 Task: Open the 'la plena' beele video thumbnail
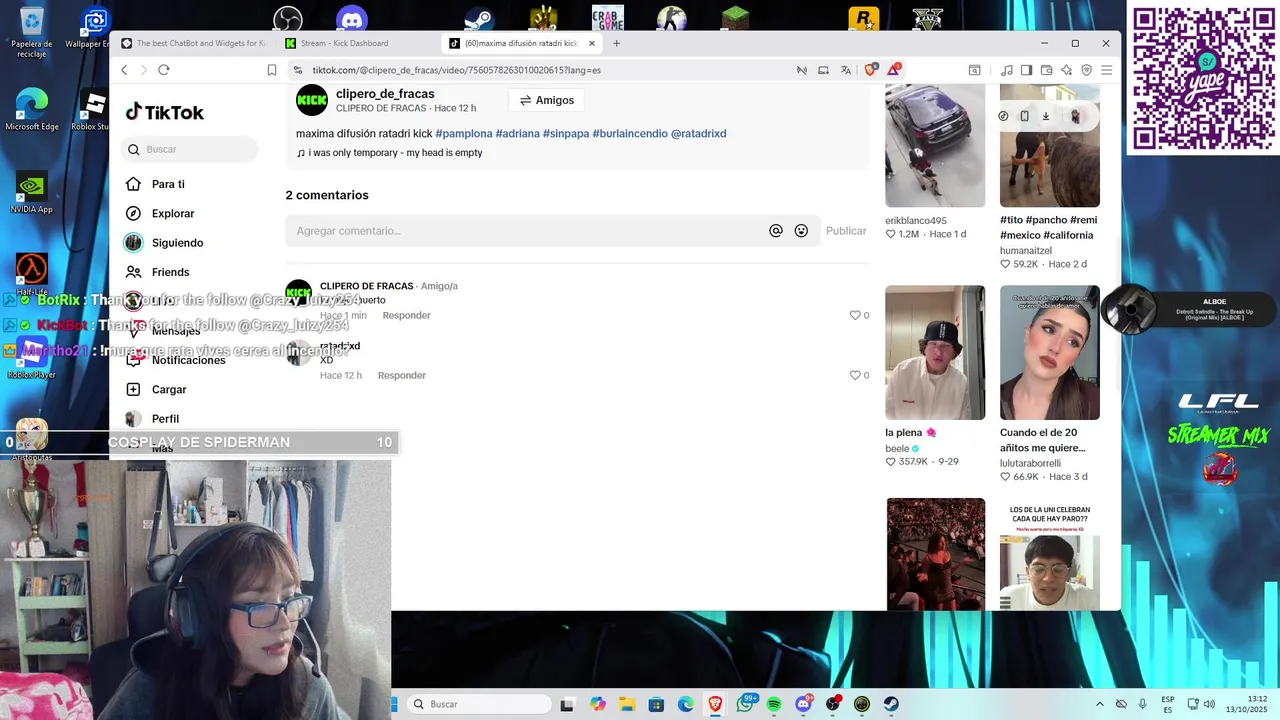coord(935,352)
